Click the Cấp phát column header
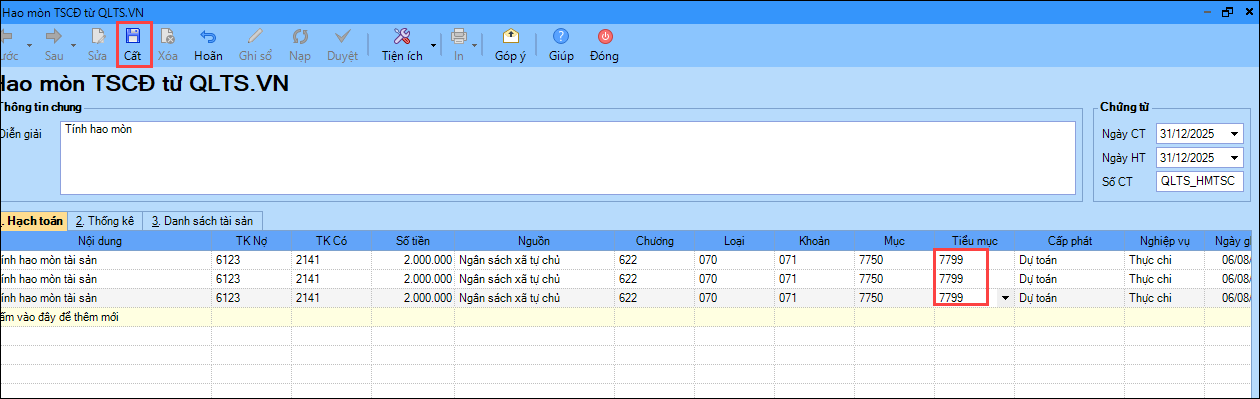1260x399 pixels. [1070, 241]
